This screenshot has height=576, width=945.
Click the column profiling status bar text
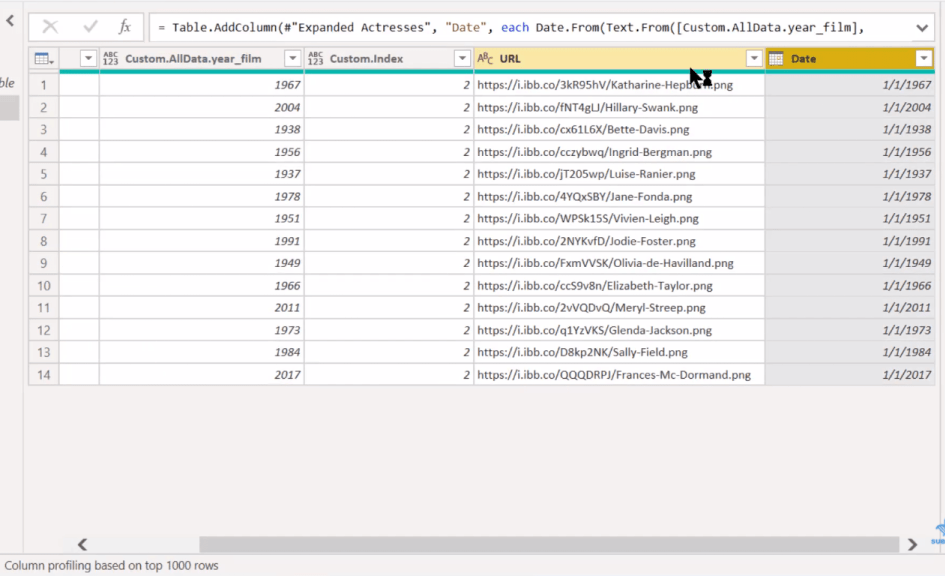(111, 566)
